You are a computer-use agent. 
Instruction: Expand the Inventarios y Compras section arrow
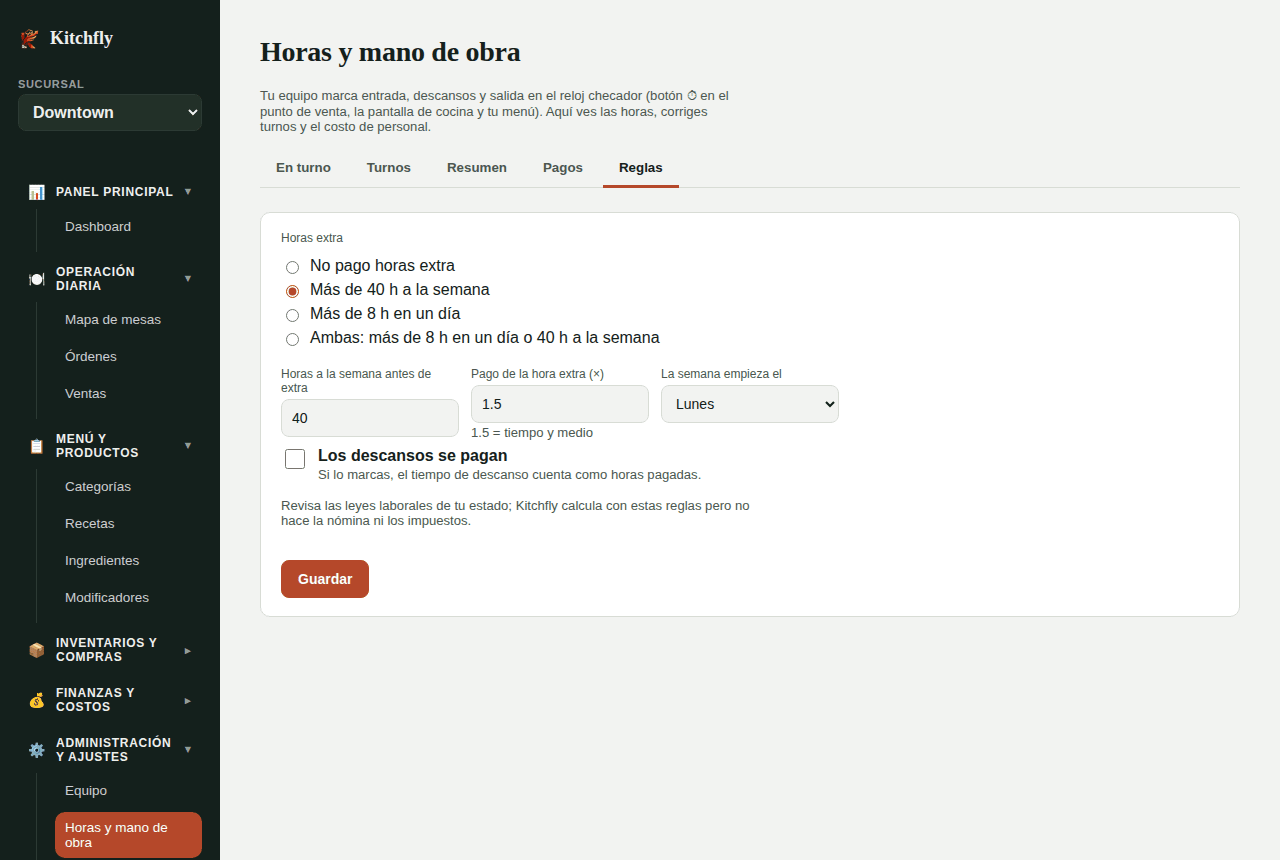188,650
